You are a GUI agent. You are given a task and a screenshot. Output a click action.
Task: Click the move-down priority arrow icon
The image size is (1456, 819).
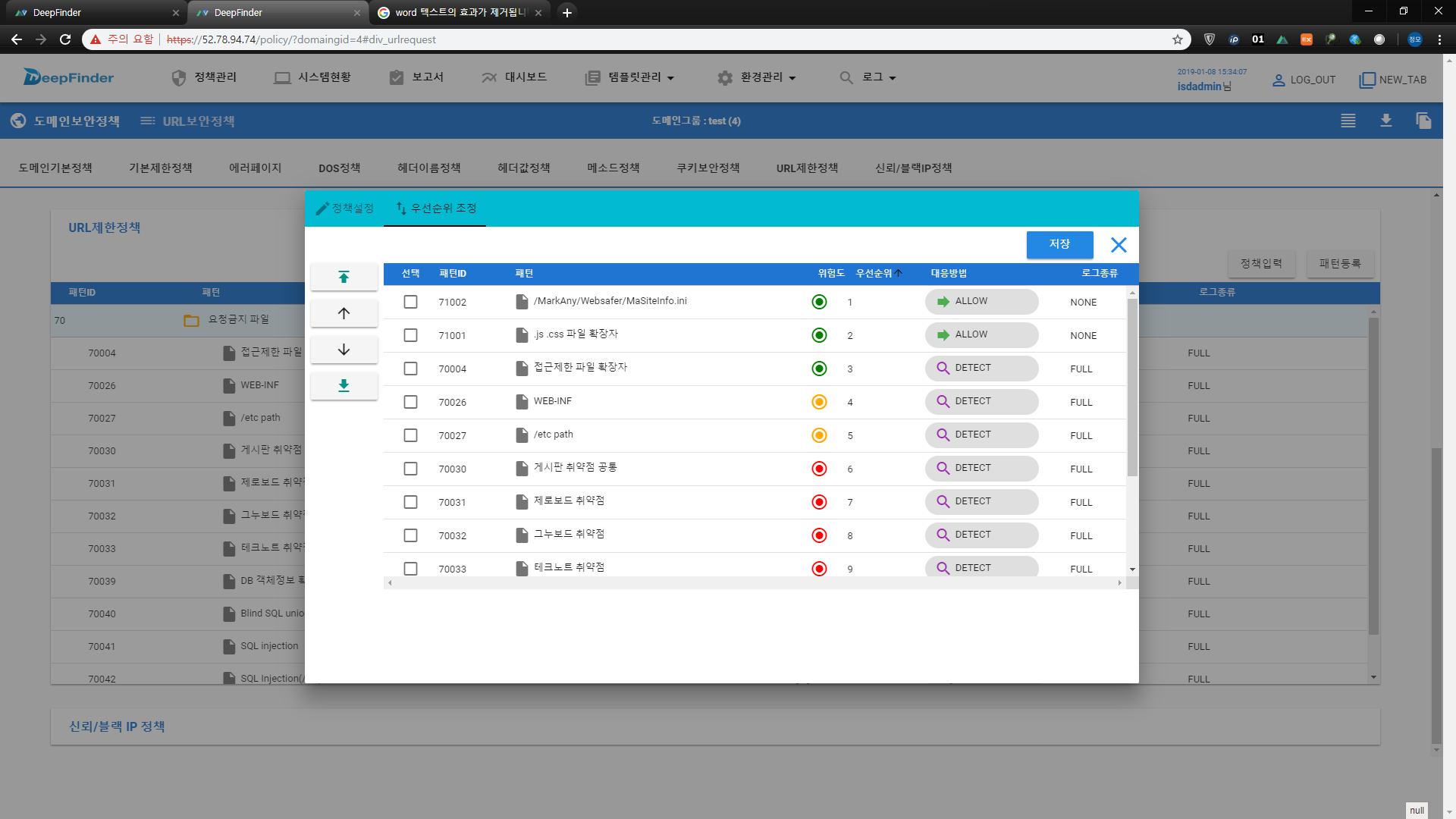pos(343,349)
